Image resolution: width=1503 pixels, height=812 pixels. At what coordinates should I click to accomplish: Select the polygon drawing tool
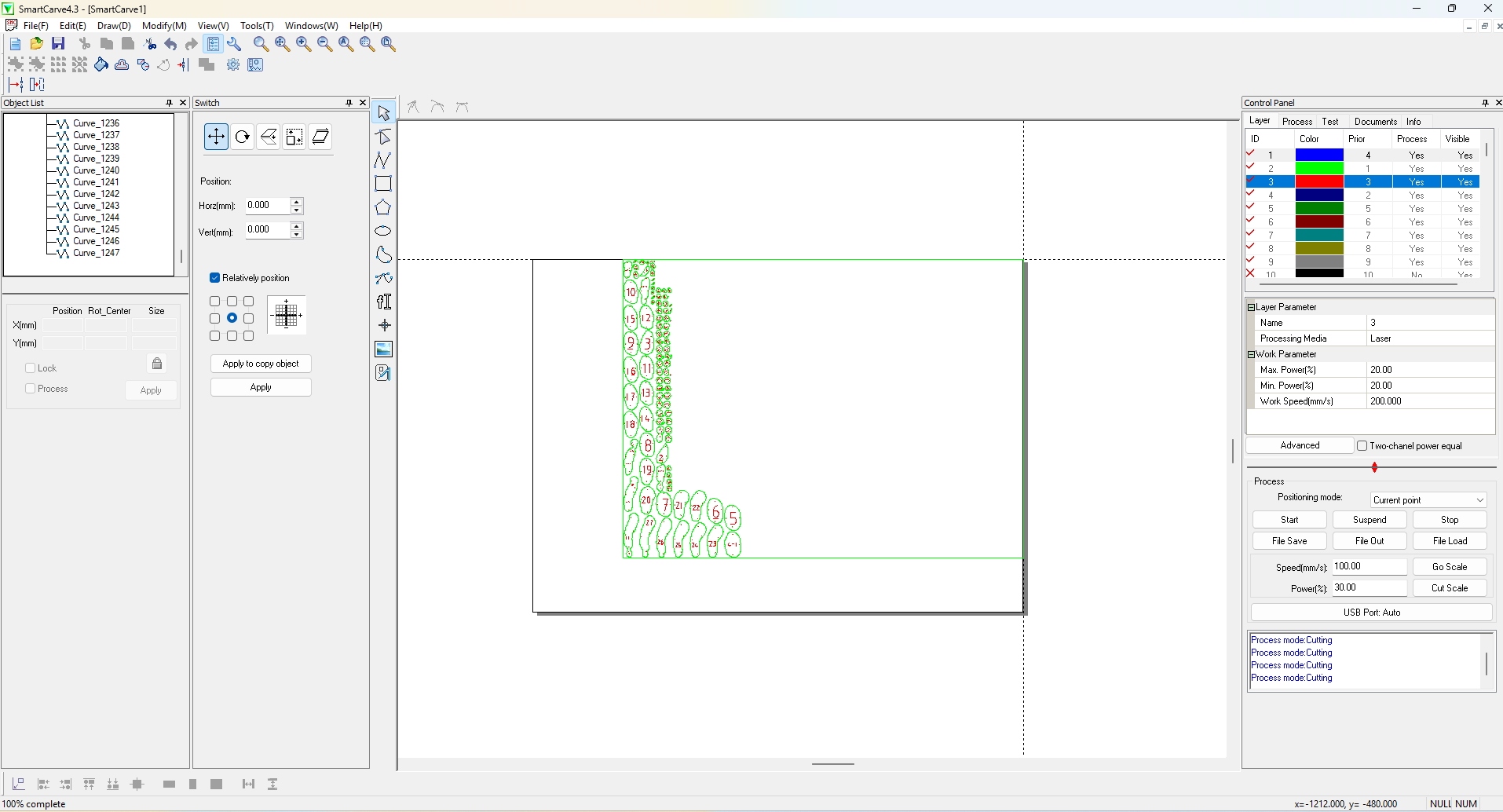coord(382,207)
